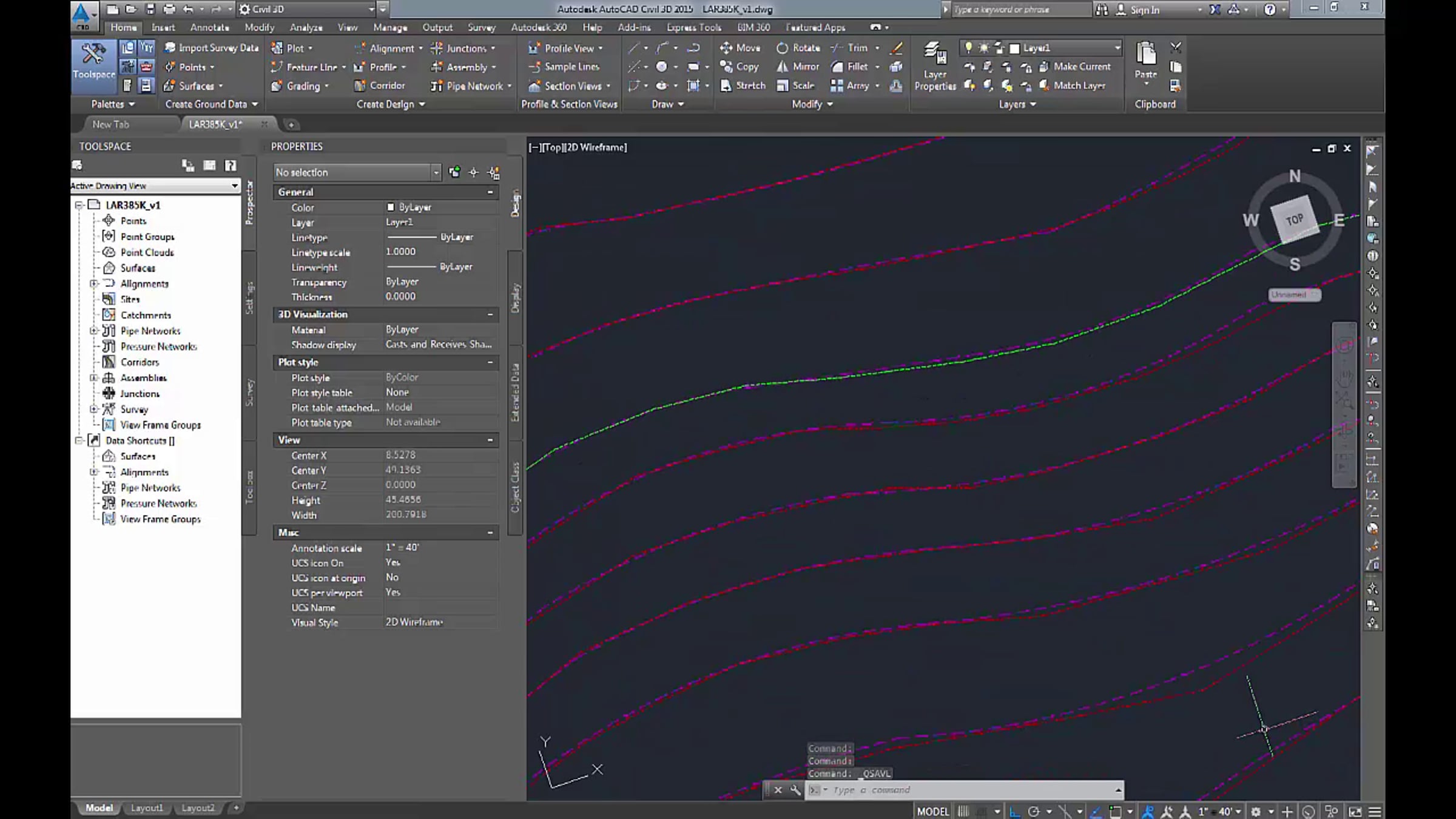Click the Move tool icon
Viewport: 1456px width, 819px height.
(726, 48)
